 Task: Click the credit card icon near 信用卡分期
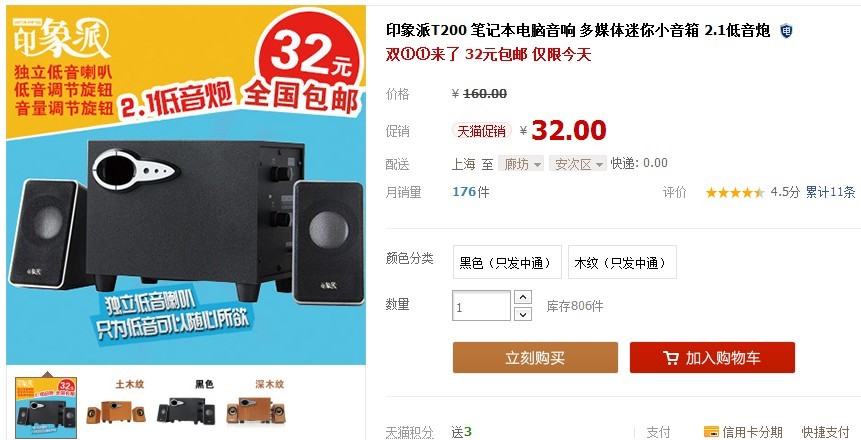click(711, 432)
